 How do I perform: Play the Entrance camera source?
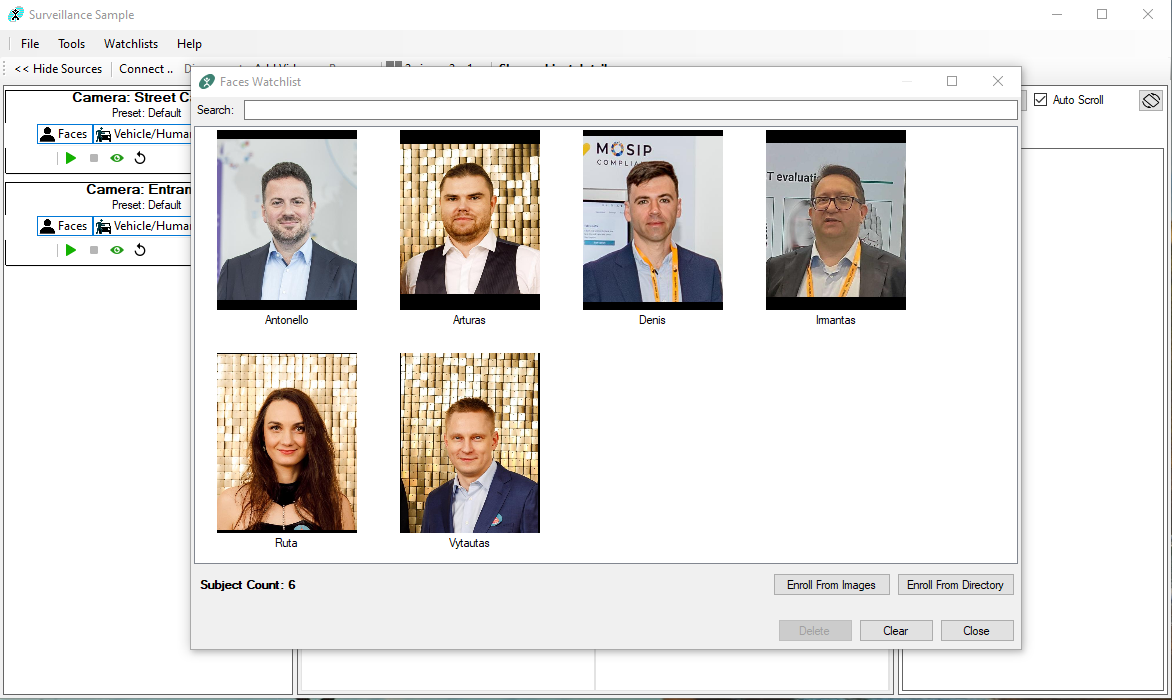coord(71,250)
